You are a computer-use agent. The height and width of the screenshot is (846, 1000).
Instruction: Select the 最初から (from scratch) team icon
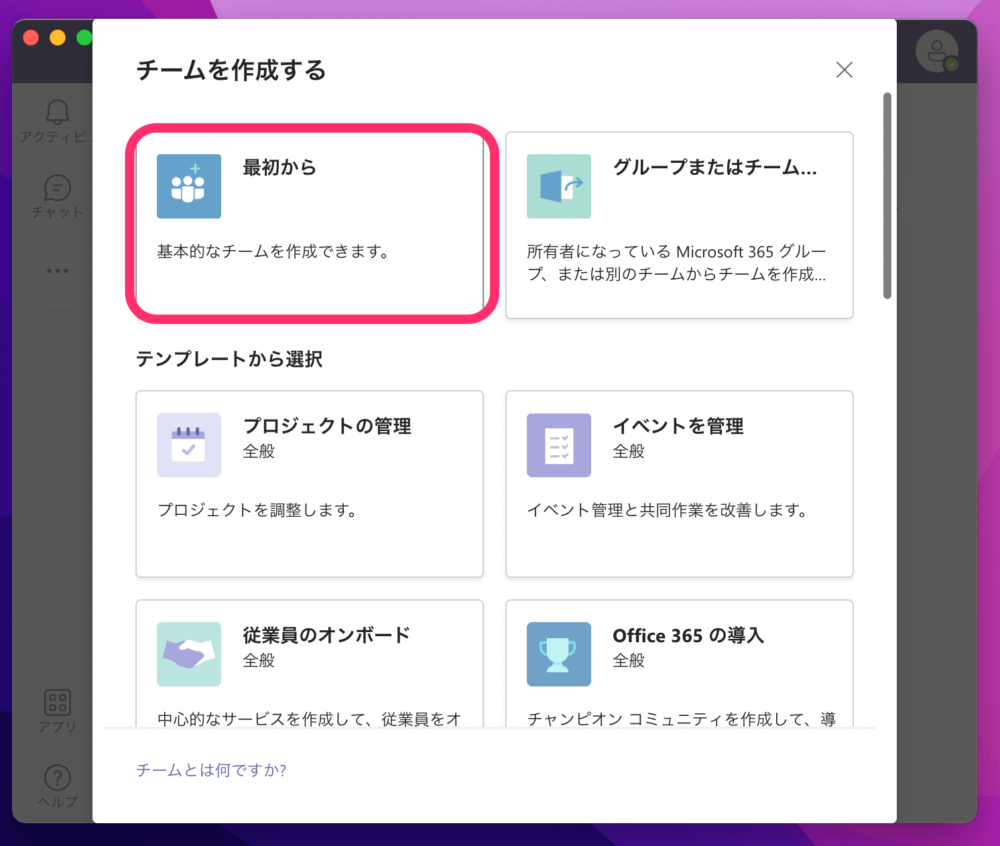click(x=187, y=186)
